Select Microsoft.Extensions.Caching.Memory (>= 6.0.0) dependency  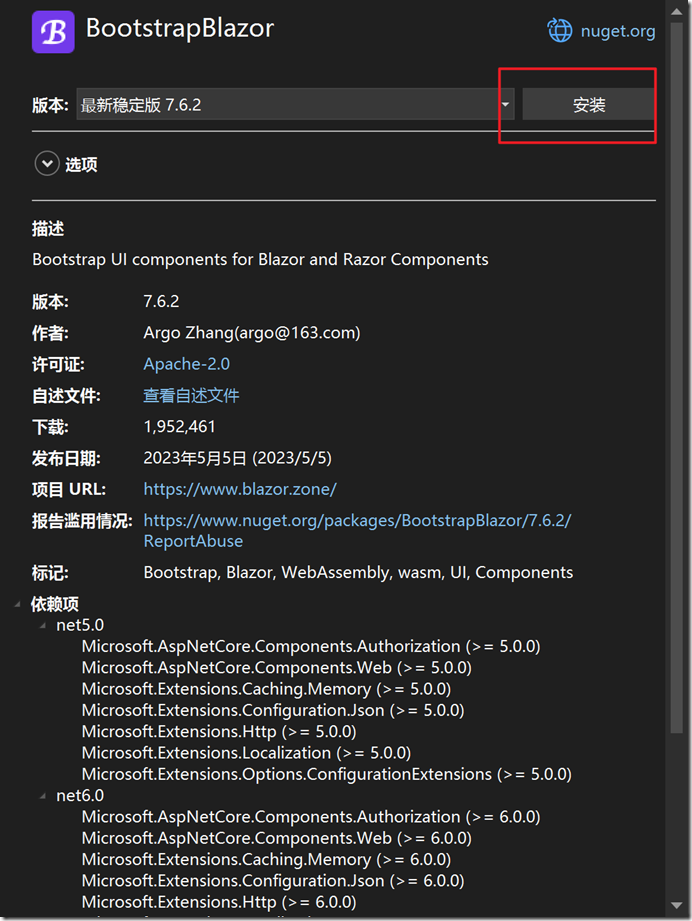pos(266,859)
